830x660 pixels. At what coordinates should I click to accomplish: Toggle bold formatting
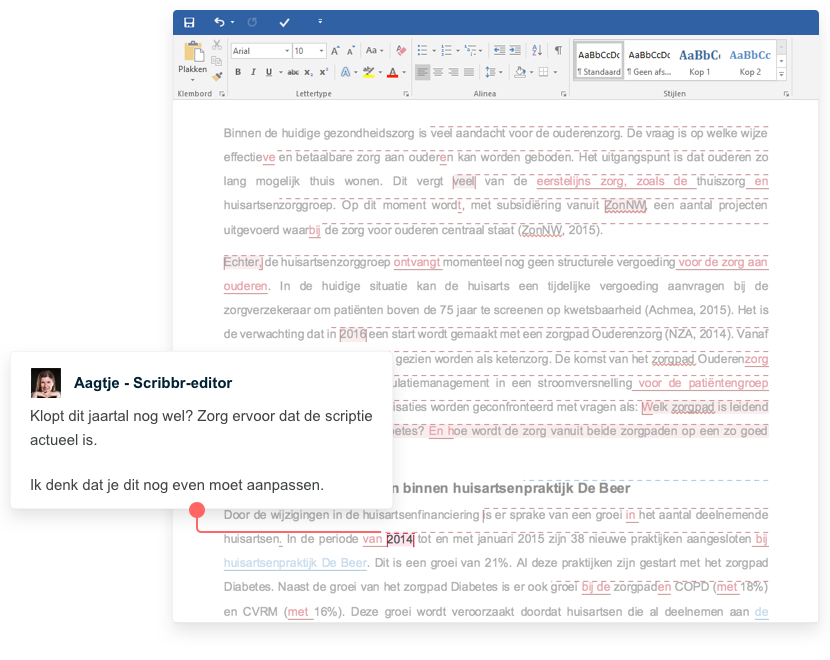[x=238, y=73]
